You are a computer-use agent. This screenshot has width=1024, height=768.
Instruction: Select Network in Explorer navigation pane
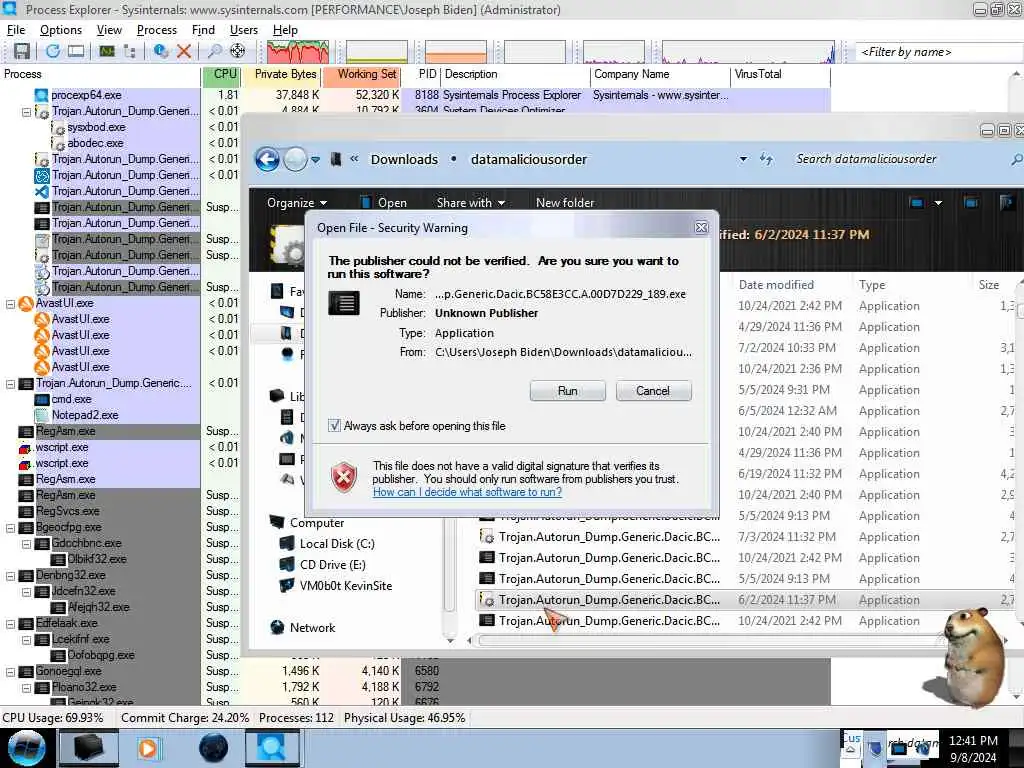coord(303,628)
